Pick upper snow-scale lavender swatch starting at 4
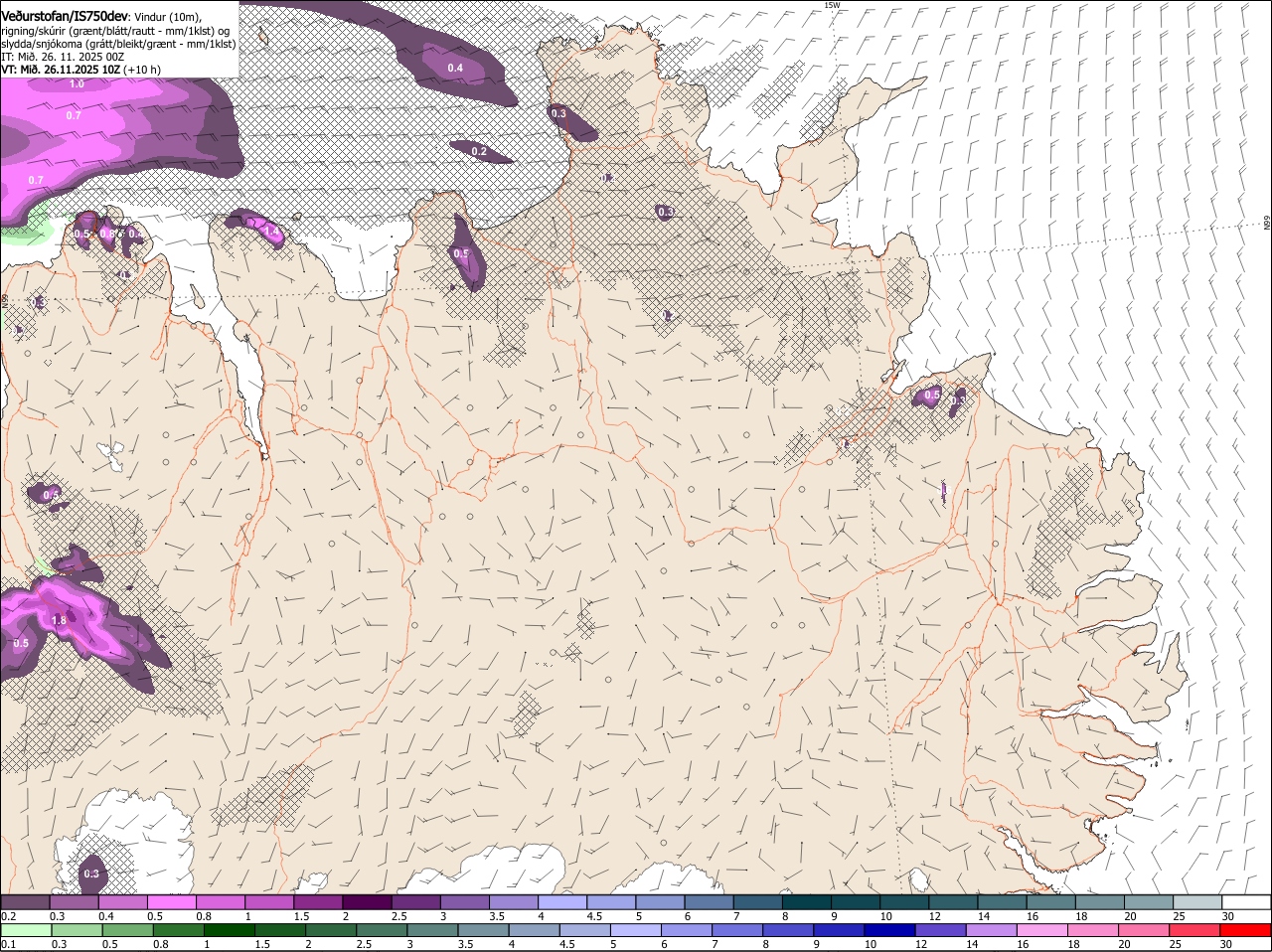This screenshot has height=952, width=1272. pos(561,901)
